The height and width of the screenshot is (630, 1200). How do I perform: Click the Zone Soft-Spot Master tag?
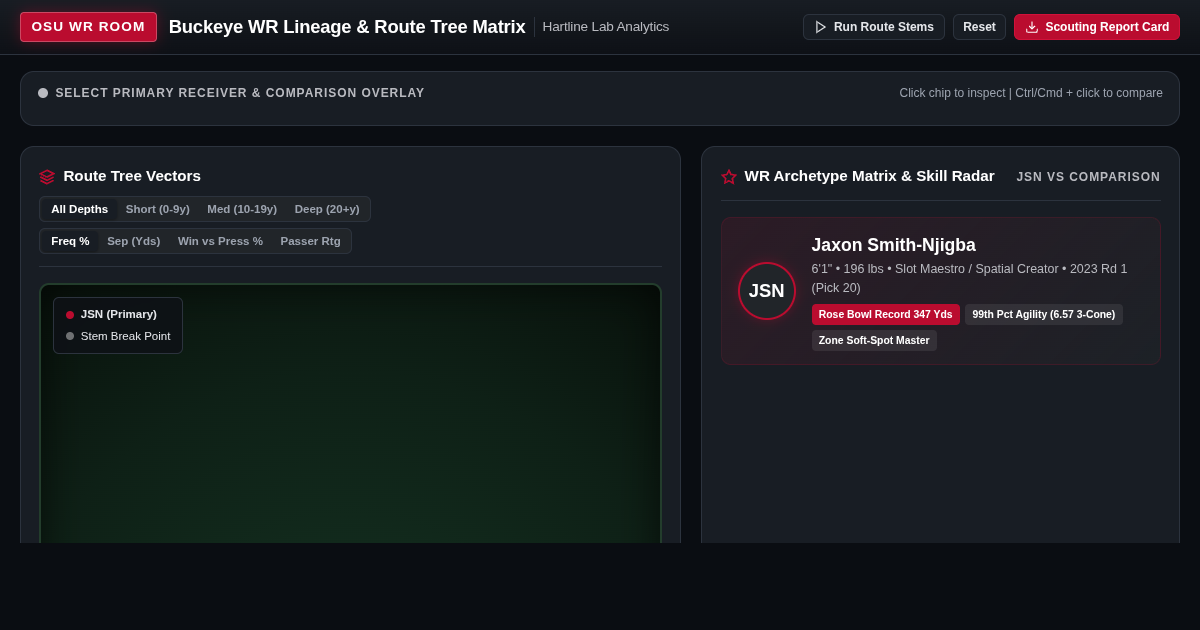[x=874, y=340]
